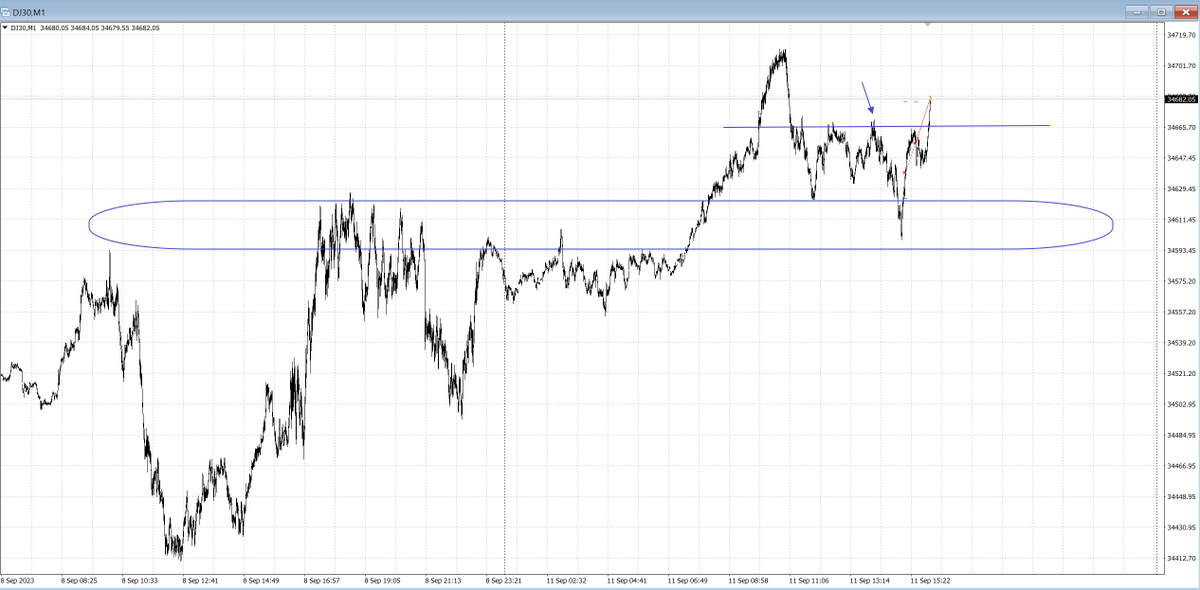
Task: Restore the DJ30,M1 chart window size
Action: click(1163, 11)
